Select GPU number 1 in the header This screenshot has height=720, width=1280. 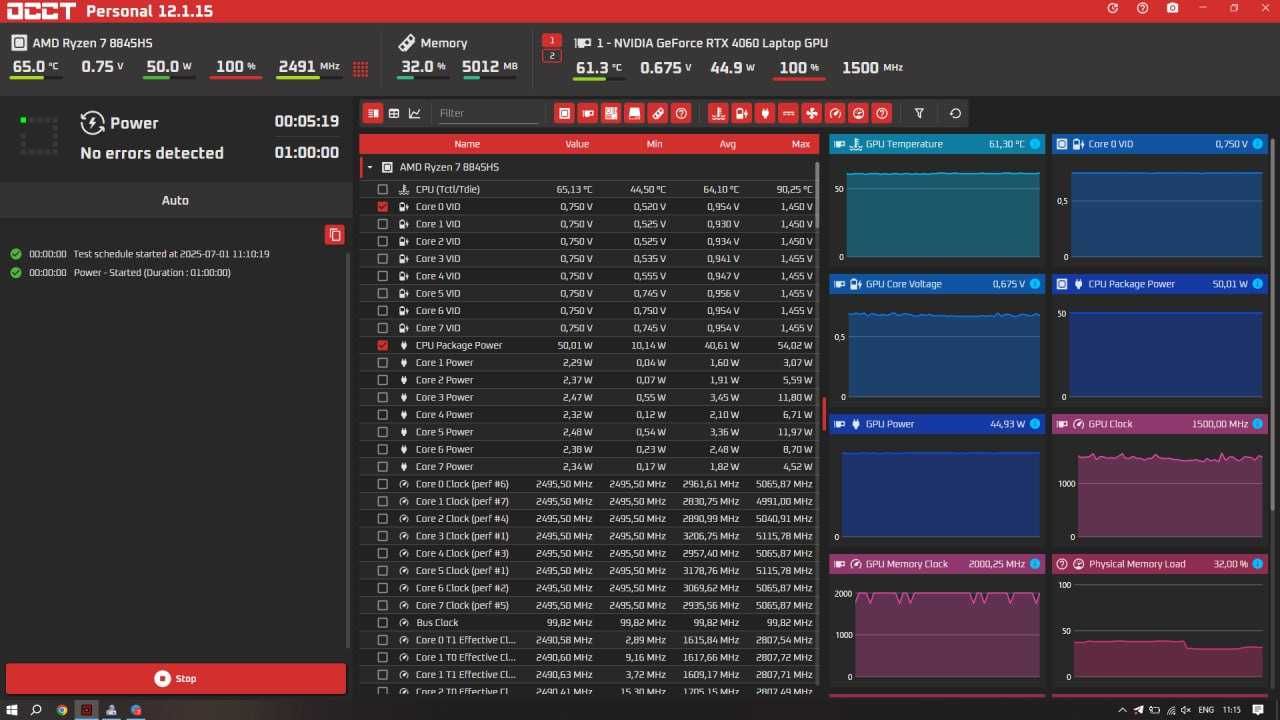click(551, 41)
